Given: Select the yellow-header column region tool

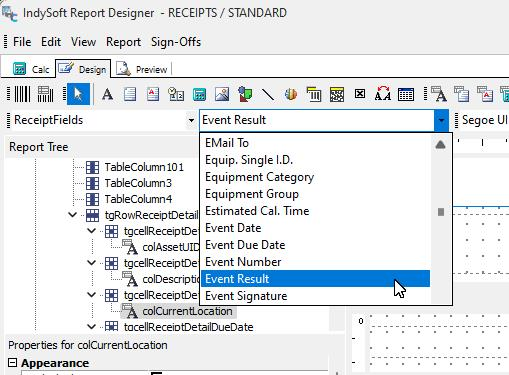Looking at the screenshot, I should (x=314, y=94).
